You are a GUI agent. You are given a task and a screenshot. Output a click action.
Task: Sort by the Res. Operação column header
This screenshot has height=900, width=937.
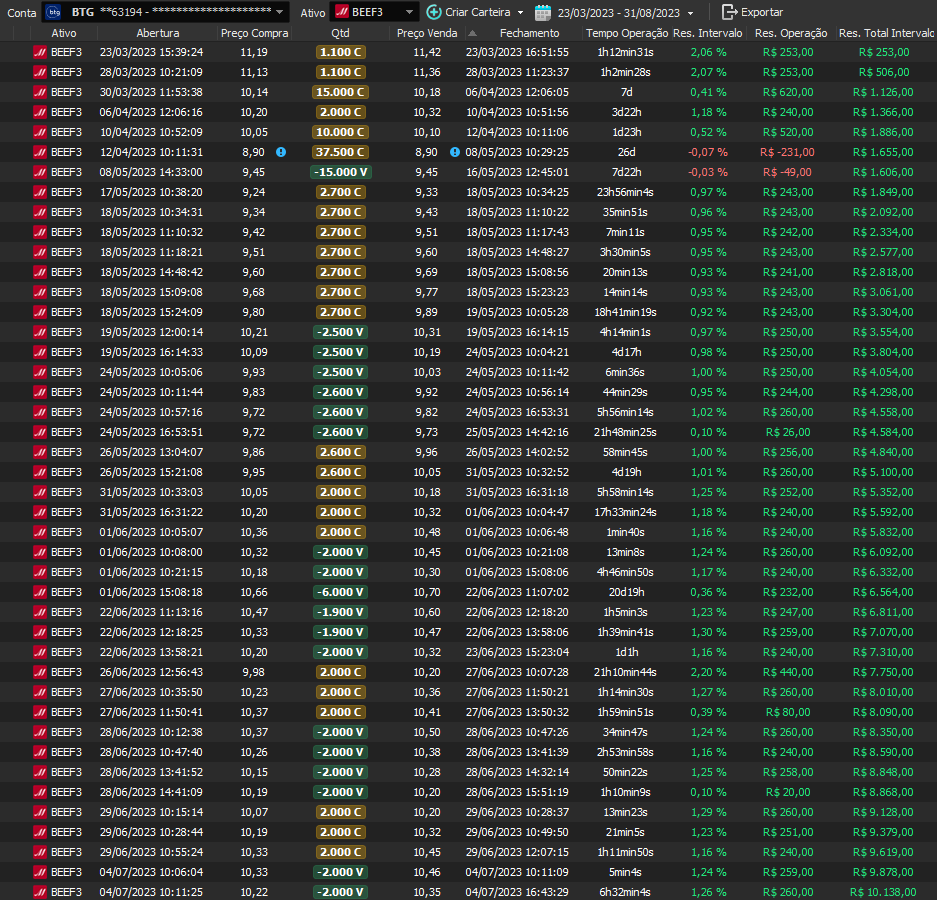pos(791,33)
